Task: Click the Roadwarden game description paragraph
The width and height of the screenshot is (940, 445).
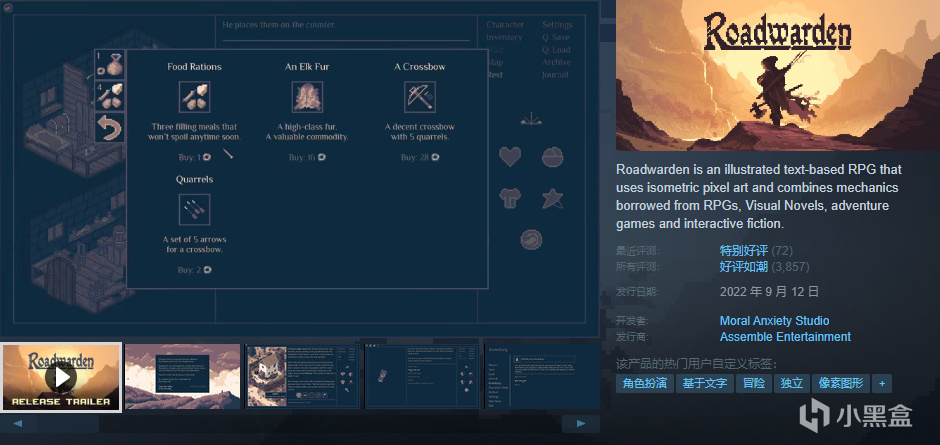Action: pos(759,197)
